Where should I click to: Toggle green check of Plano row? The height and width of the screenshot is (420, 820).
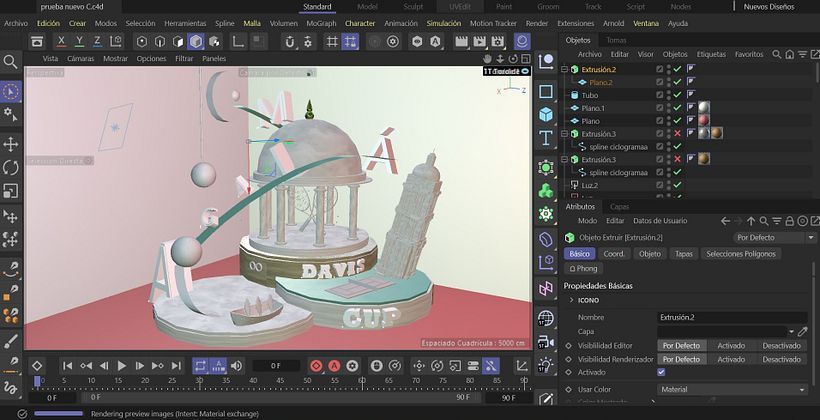(678, 121)
